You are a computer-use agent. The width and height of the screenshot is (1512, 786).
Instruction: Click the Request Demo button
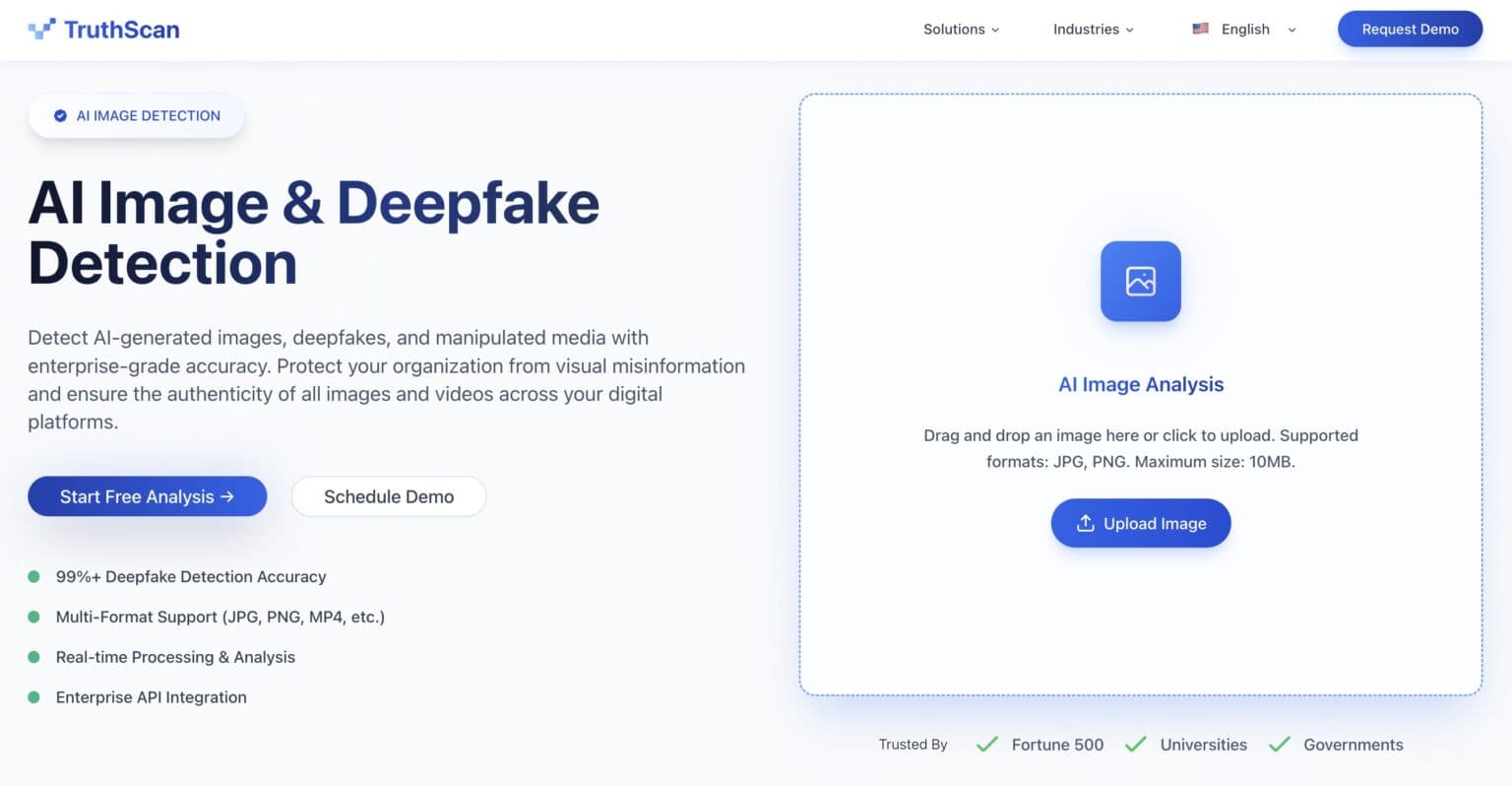pyautogui.click(x=1410, y=29)
